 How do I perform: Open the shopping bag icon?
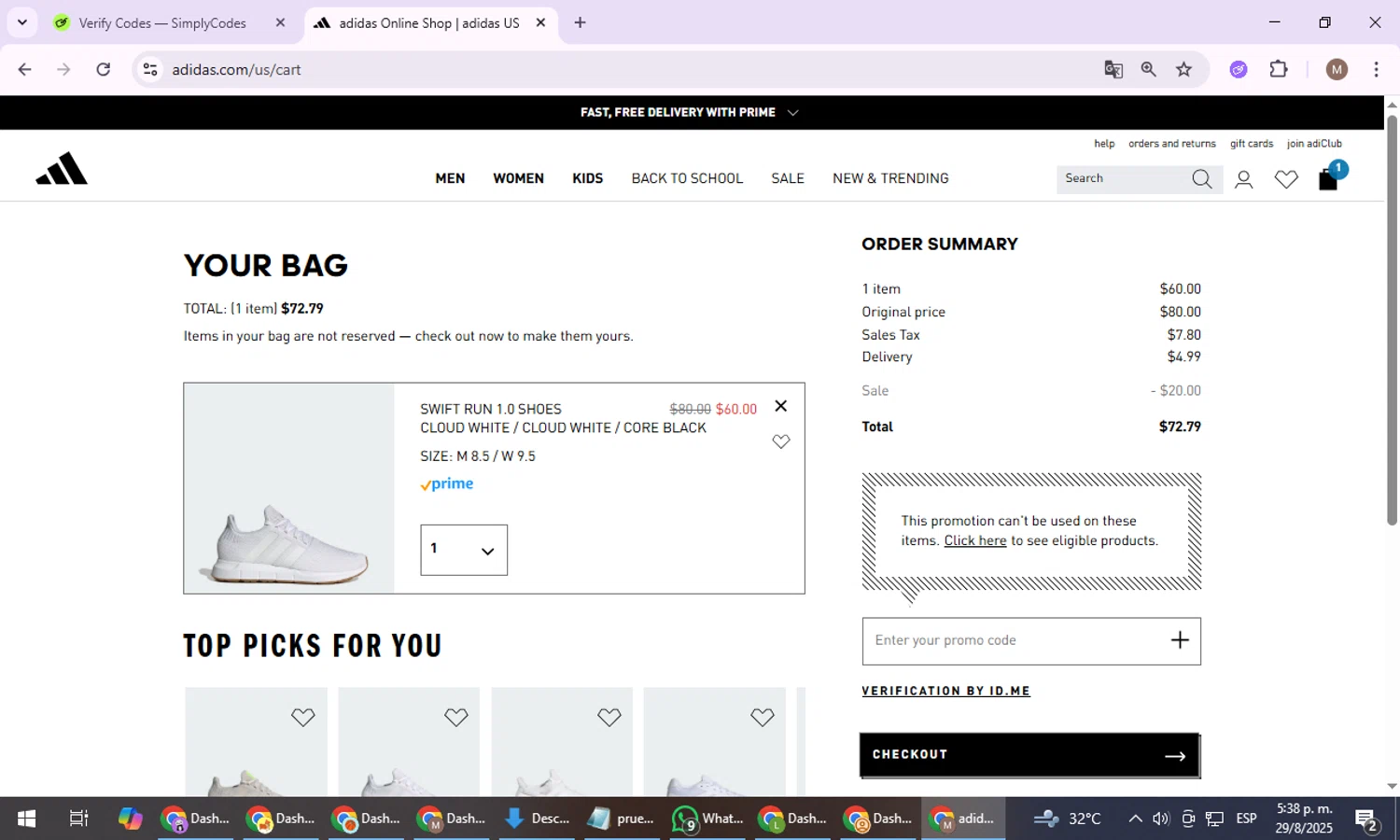pos(1328,179)
